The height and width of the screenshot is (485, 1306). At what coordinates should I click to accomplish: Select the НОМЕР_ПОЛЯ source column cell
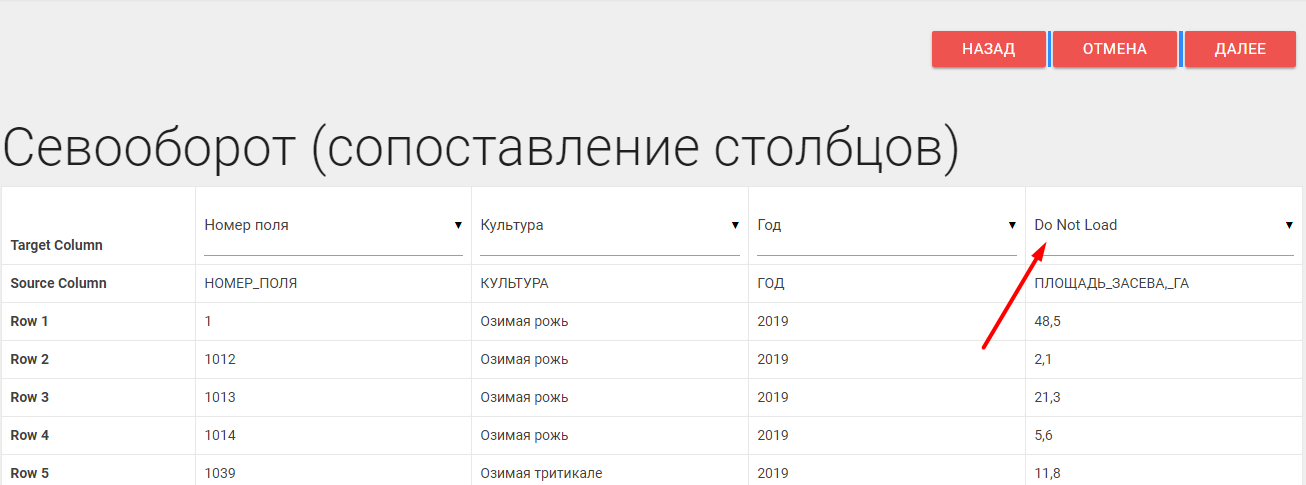click(251, 284)
